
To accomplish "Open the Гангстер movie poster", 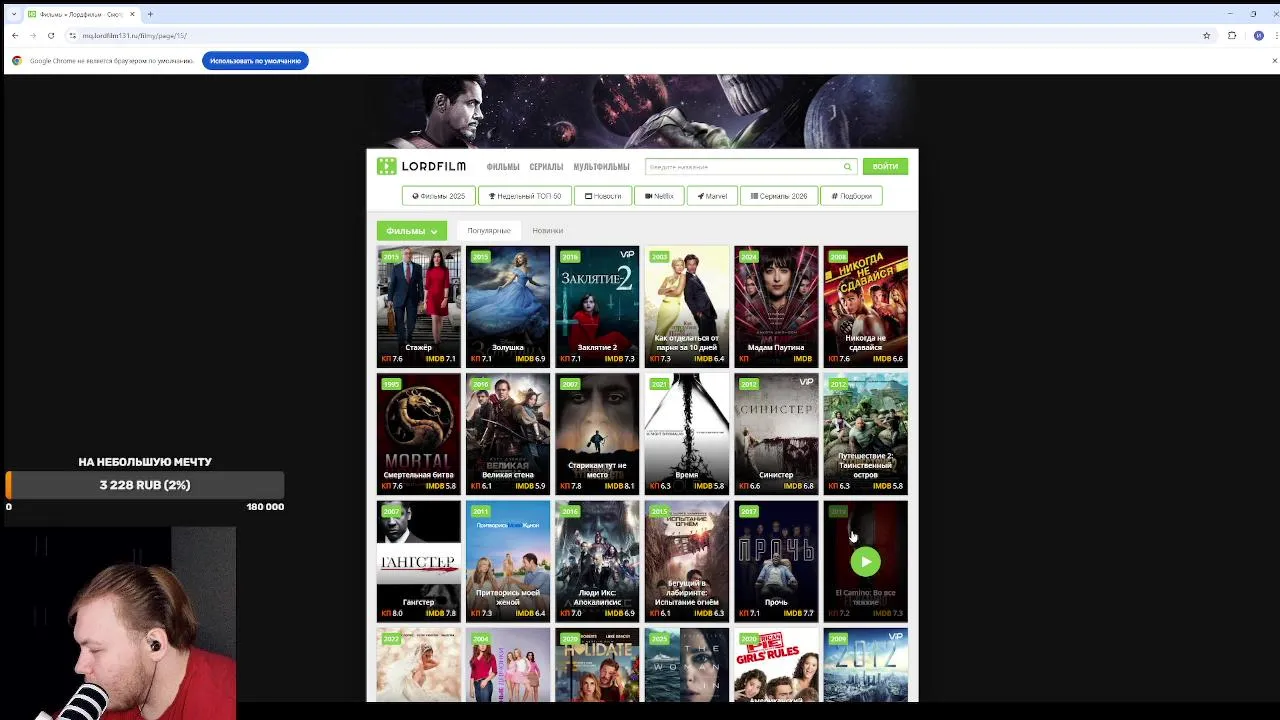I will pyautogui.click(x=419, y=561).
